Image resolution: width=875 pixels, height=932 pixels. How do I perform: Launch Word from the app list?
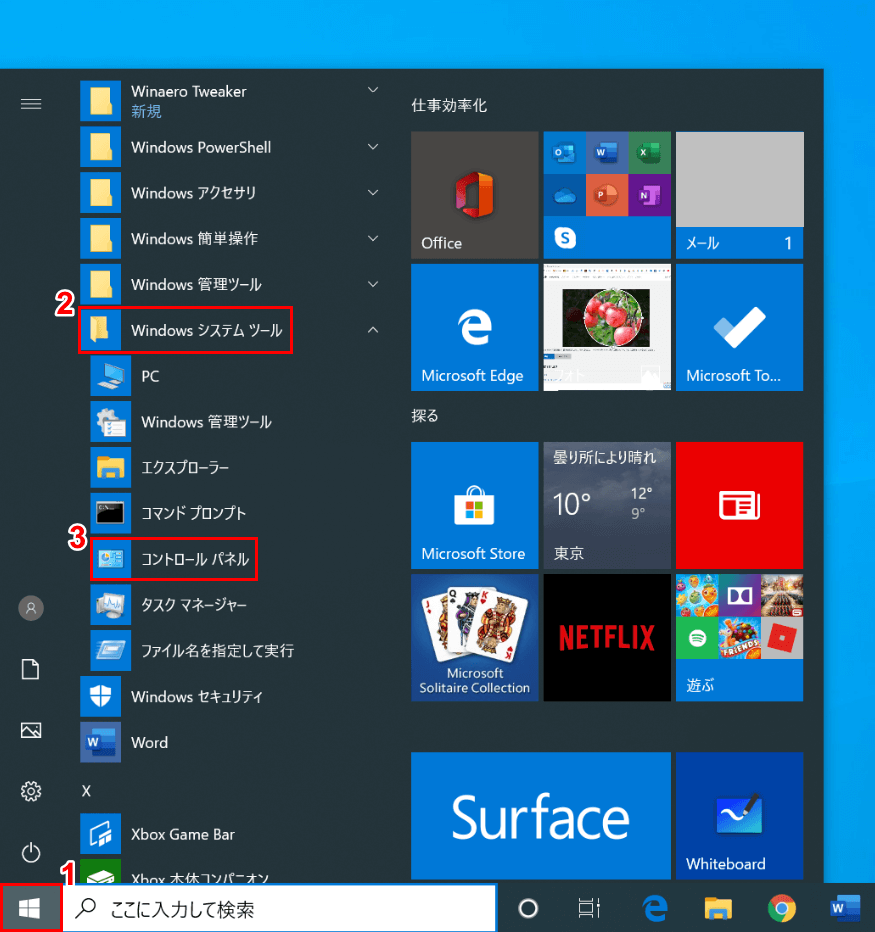(x=233, y=742)
